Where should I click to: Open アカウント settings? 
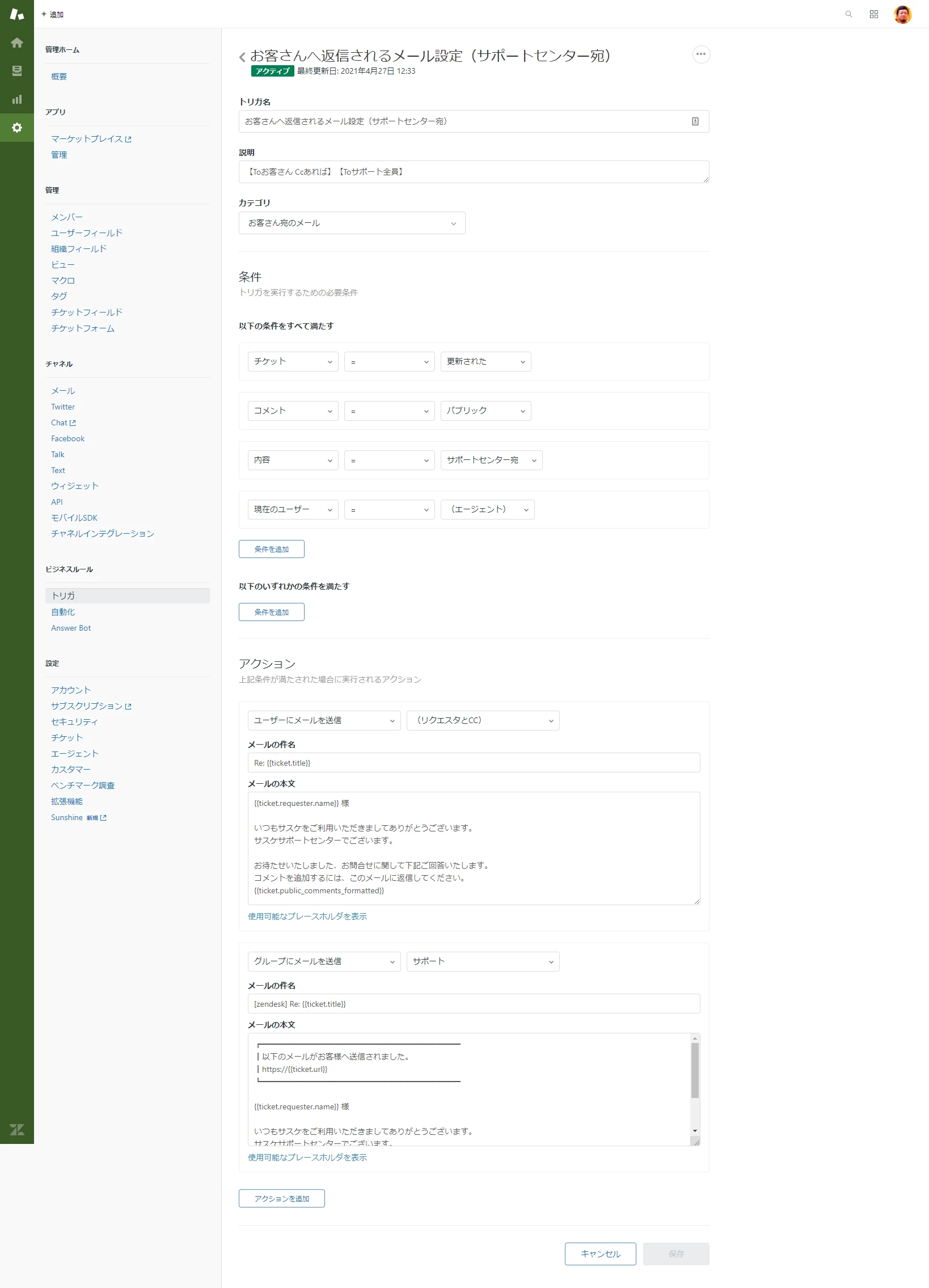click(71, 690)
